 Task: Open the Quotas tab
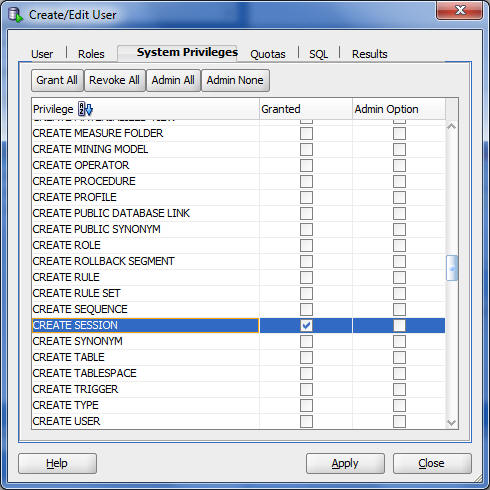pyautogui.click(x=268, y=54)
